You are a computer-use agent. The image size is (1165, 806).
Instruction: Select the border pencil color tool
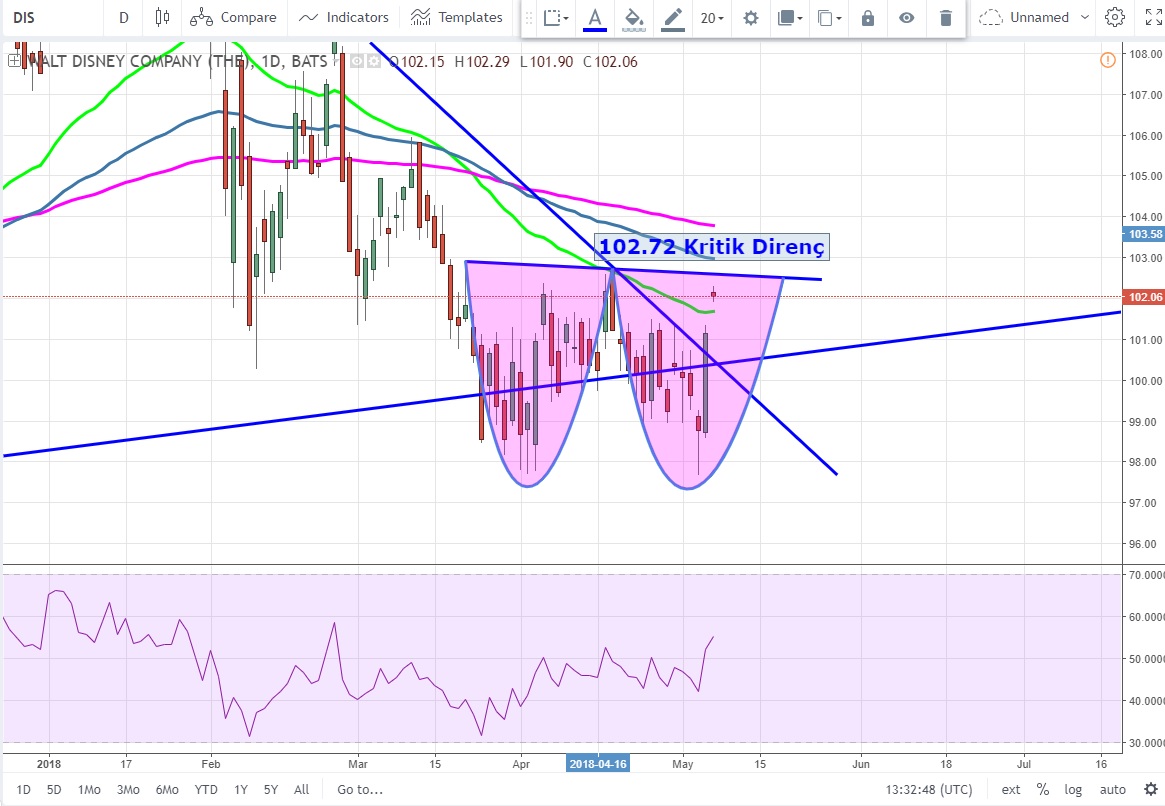[673, 18]
